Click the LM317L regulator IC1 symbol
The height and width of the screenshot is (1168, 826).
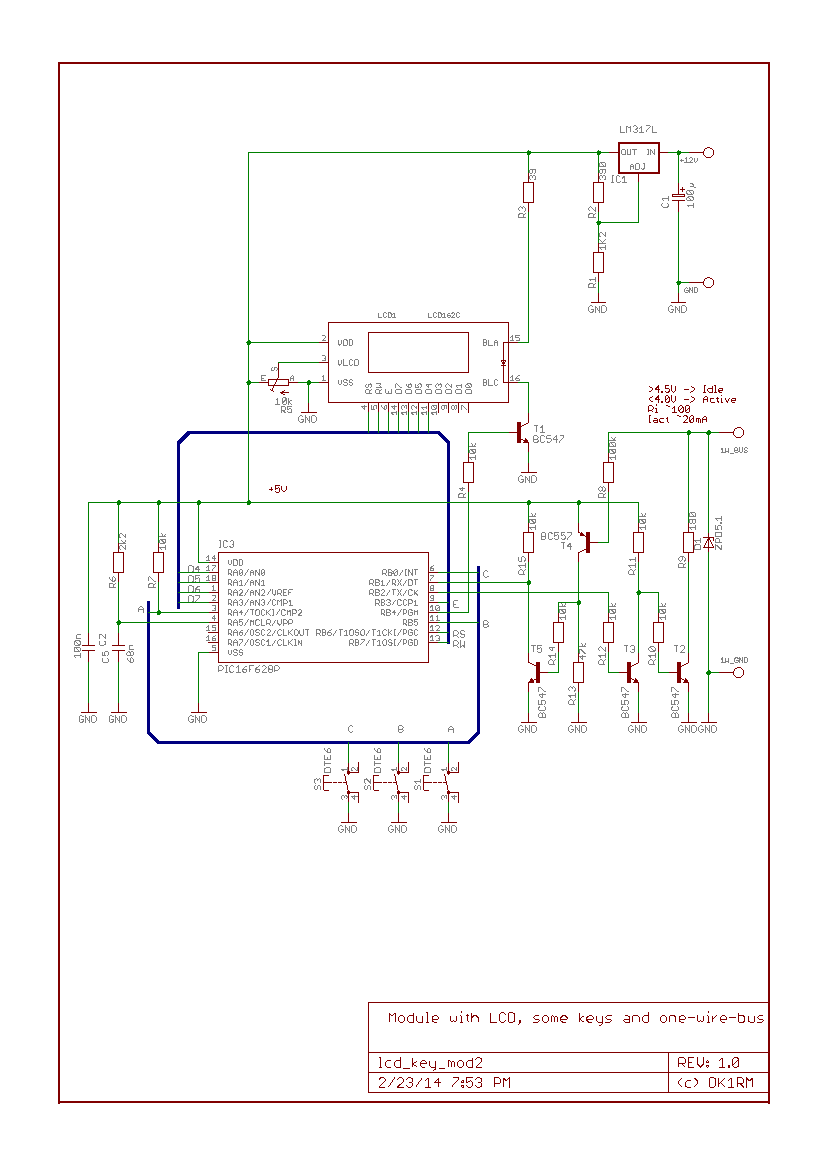638,159
